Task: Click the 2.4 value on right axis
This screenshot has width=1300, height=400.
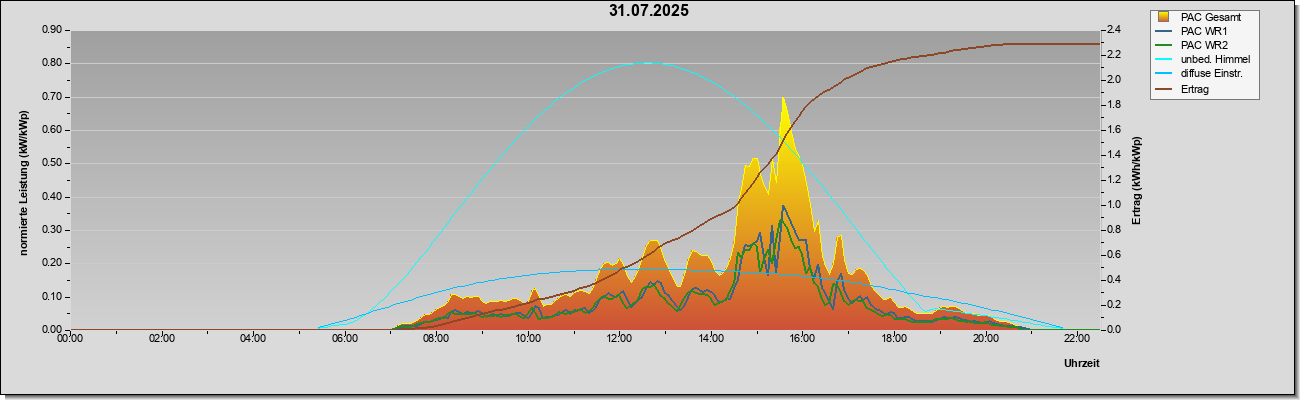Action: coord(1113,30)
